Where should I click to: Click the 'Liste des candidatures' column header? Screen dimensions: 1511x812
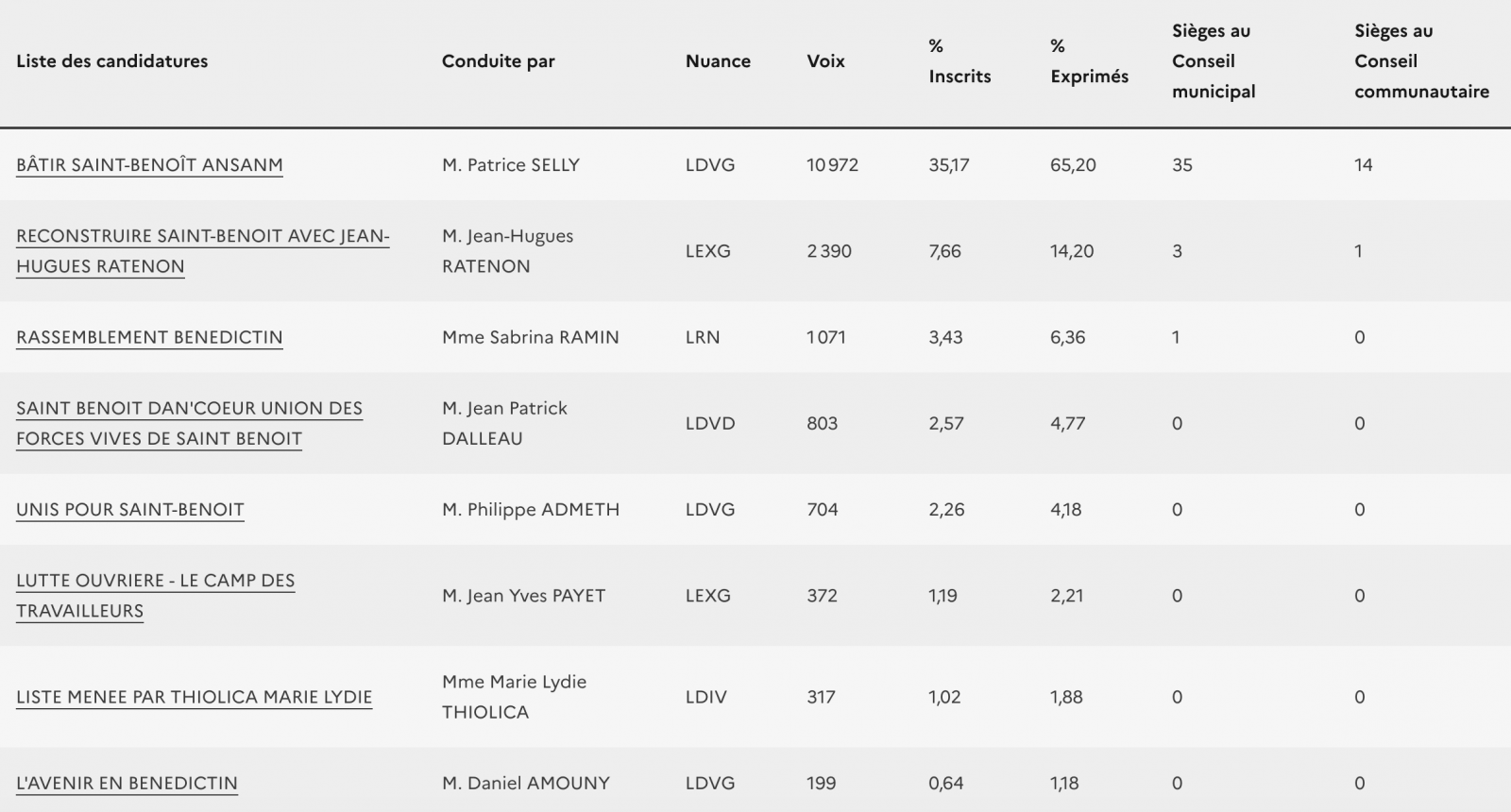(111, 61)
